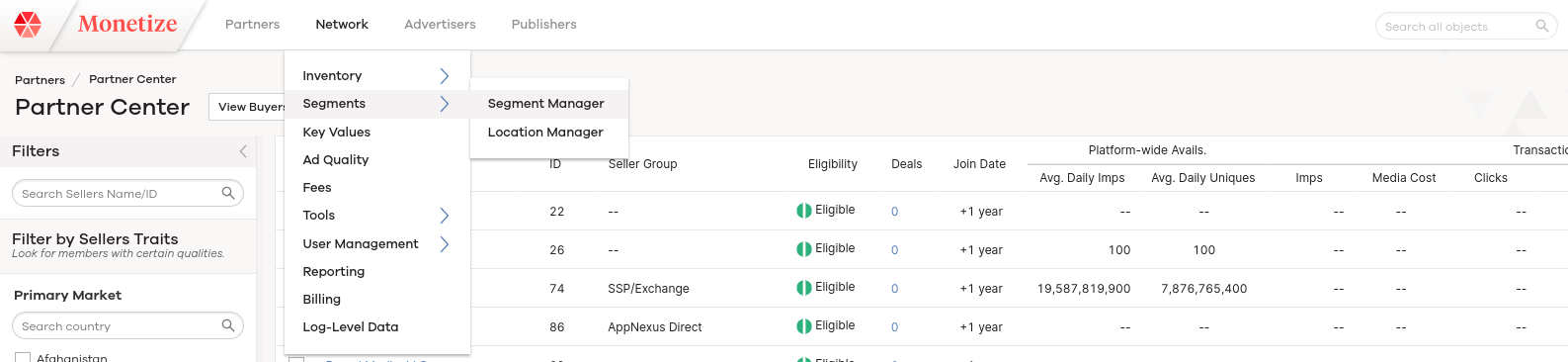Click the Monetize logo icon
Screen dimensions: 1568x362
coord(28,25)
